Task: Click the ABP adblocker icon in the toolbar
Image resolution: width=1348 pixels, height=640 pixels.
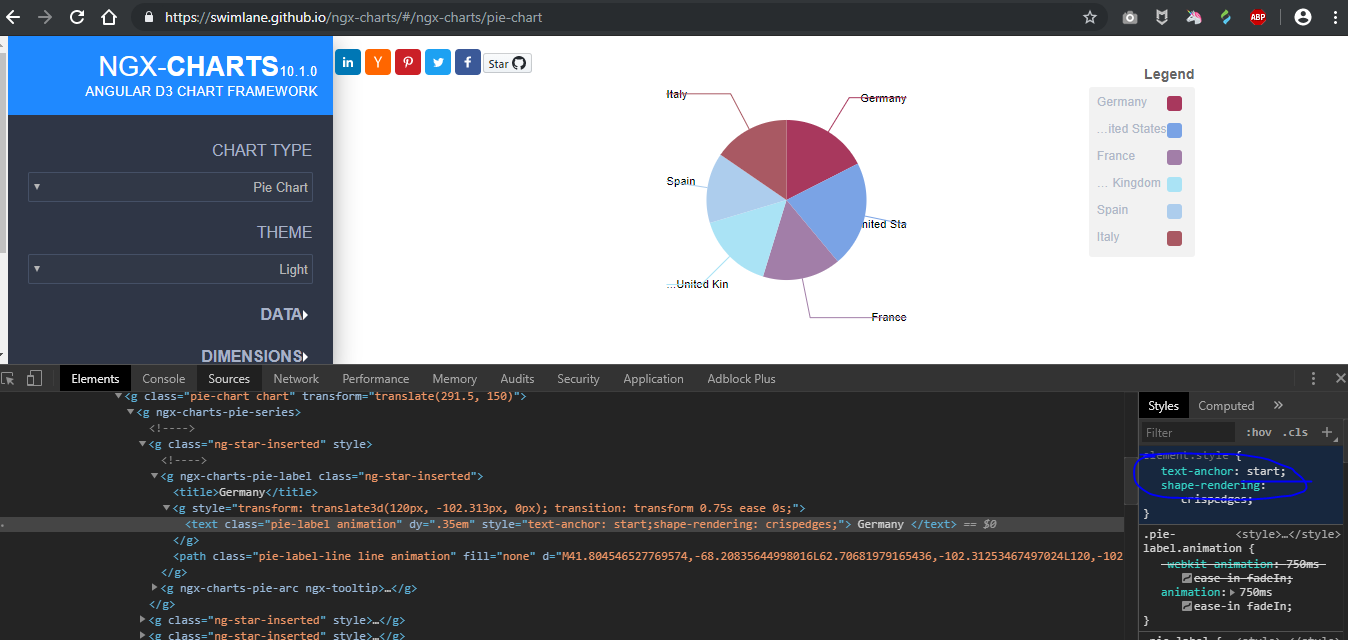Action: (x=1258, y=17)
